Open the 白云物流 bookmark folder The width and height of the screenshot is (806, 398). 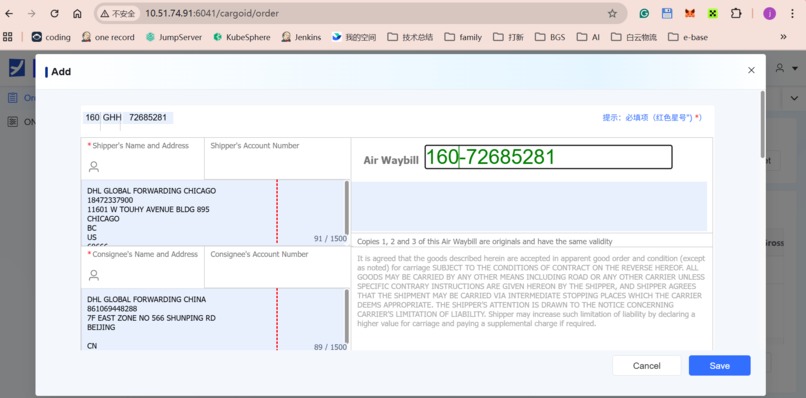[x=634, y=37]
